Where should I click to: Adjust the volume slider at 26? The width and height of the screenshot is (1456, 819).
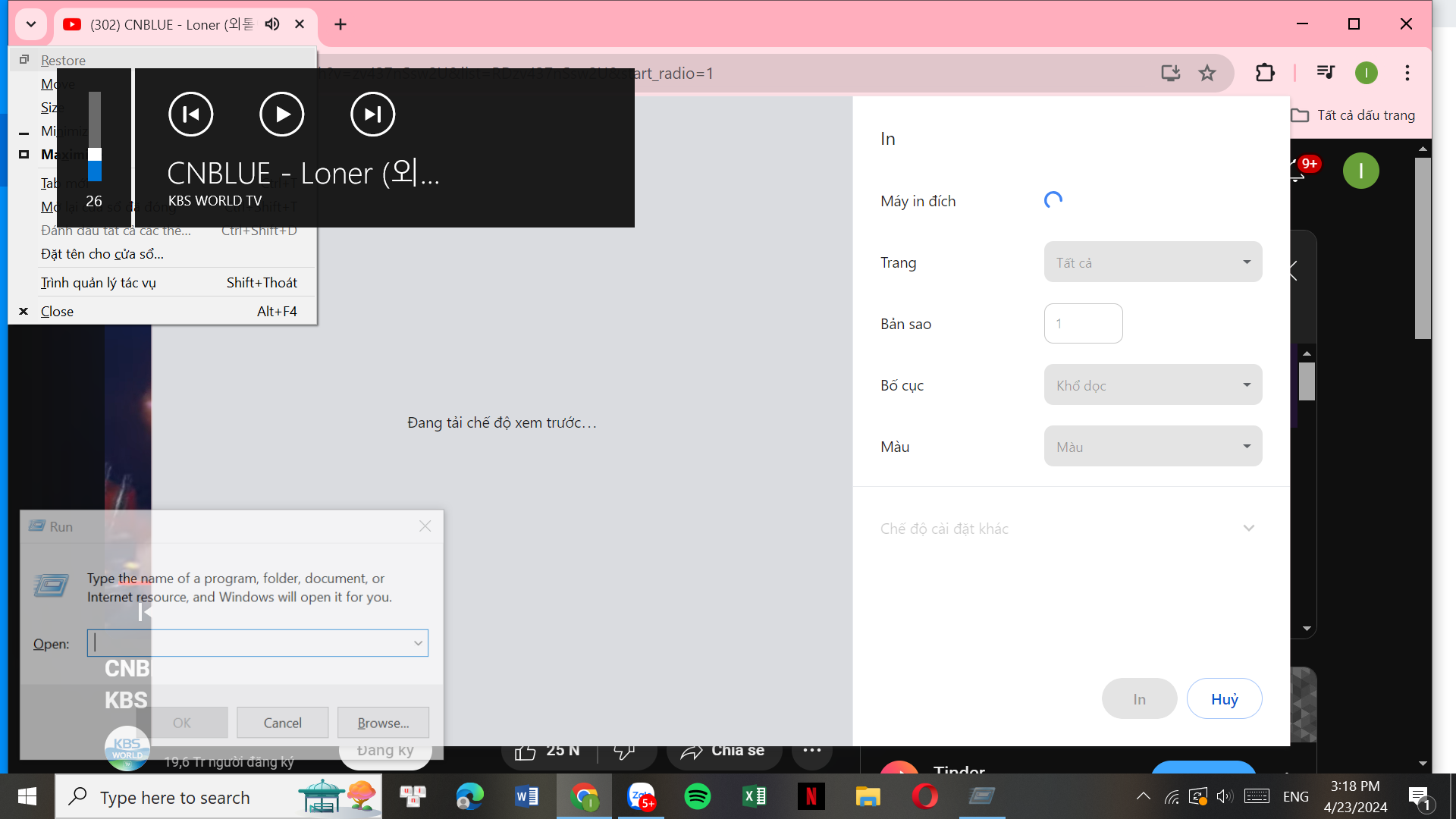(x=95, y=155)
